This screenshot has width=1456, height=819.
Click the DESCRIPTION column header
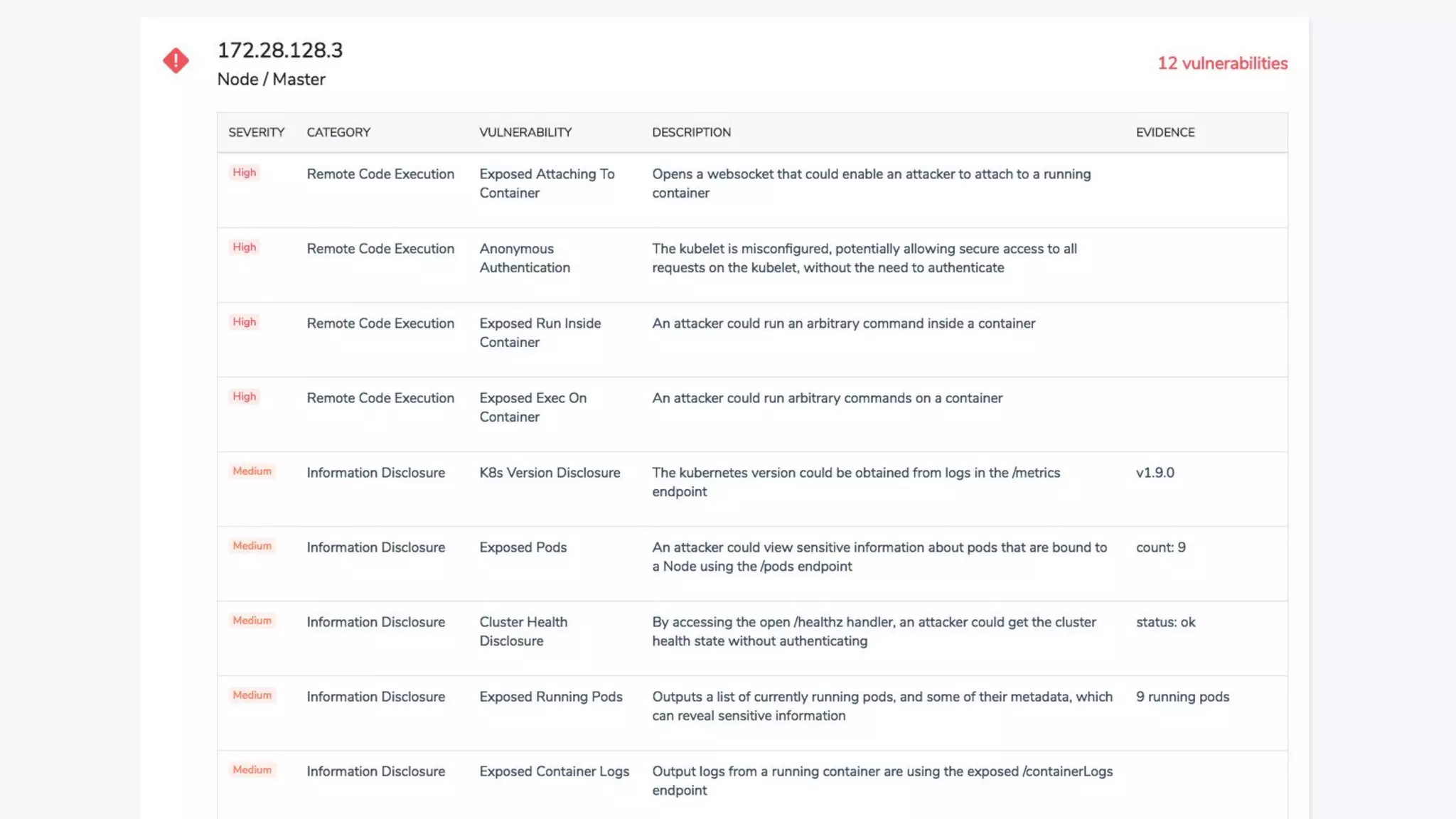pos(691,132)
